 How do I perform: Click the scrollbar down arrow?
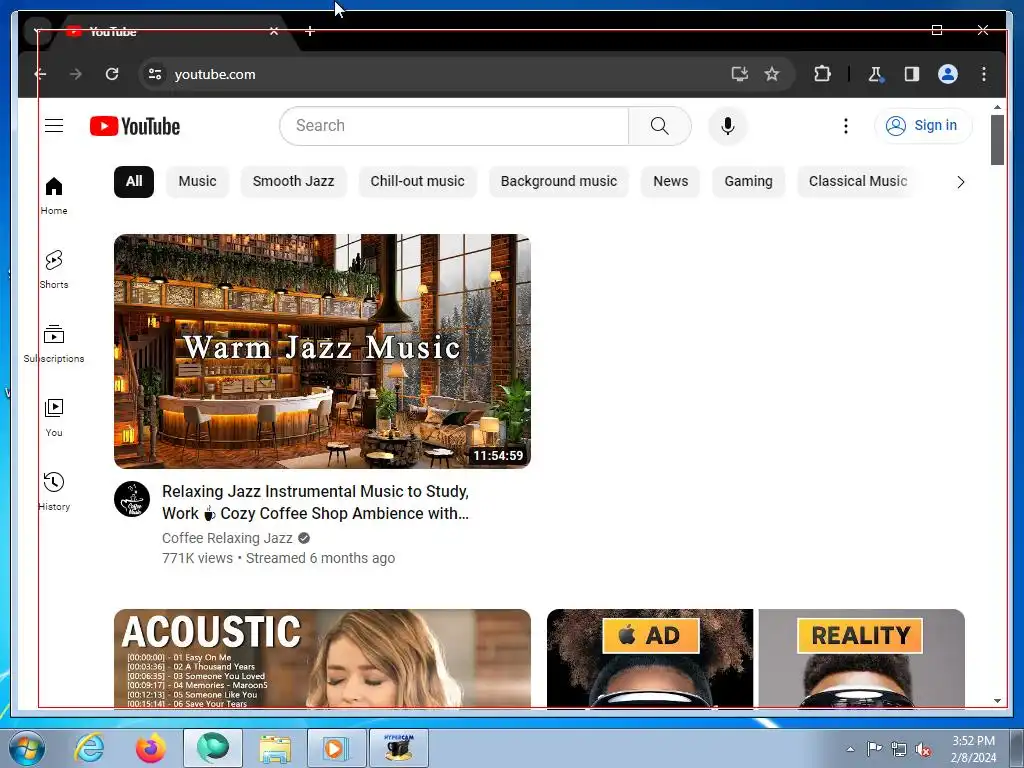point(997,701)
